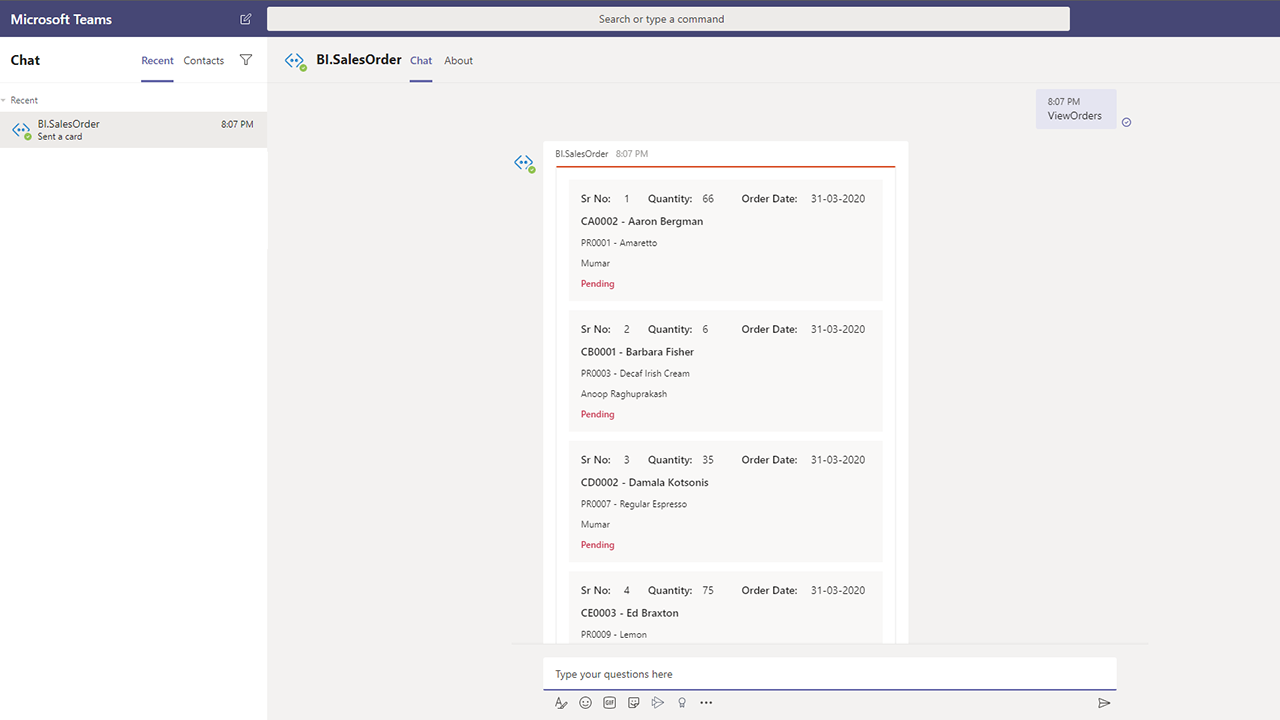Screen dimensions: 1280x720
Task: Click the new chat compose icon
Action: [x=246, y=19]
